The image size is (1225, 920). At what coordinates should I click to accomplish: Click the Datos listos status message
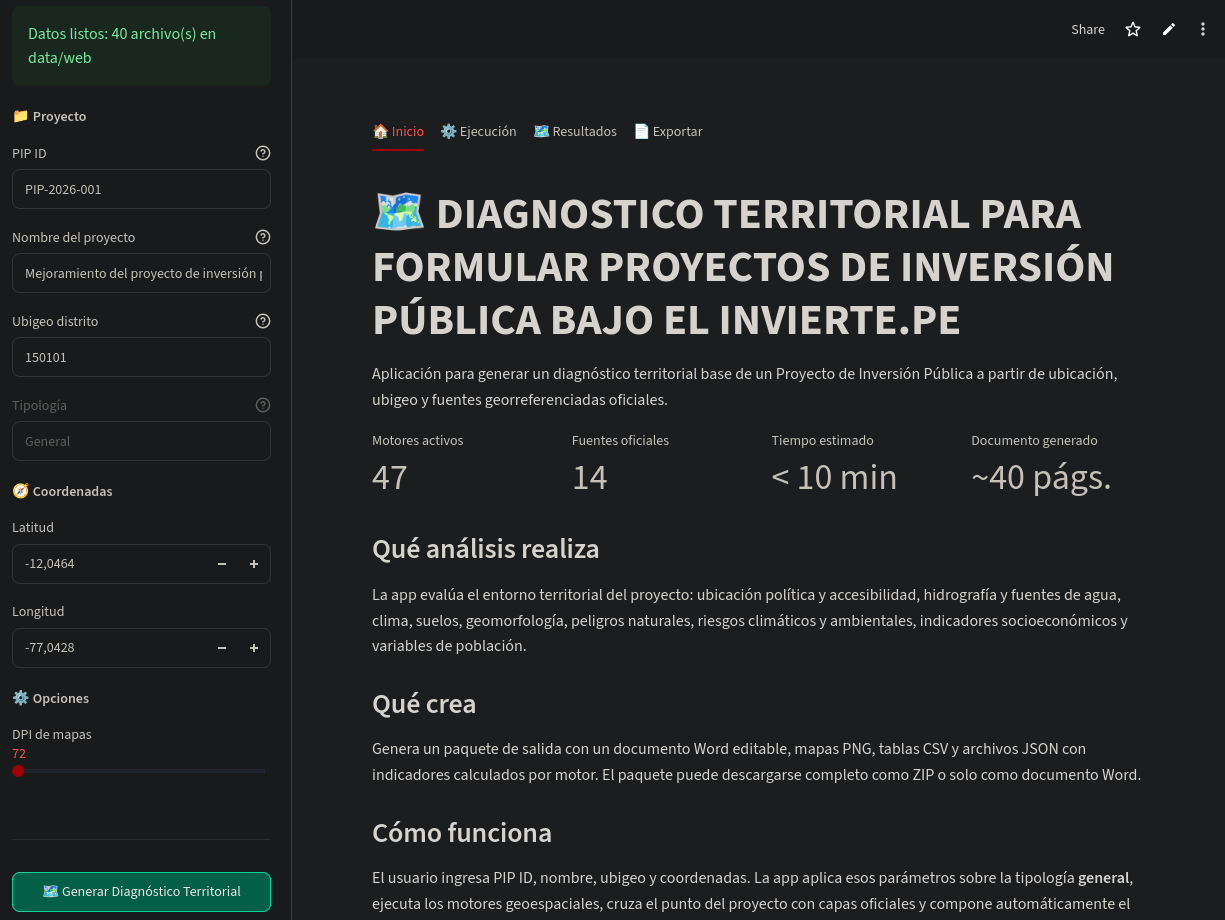pyautogui.click(x=141, y=46)
